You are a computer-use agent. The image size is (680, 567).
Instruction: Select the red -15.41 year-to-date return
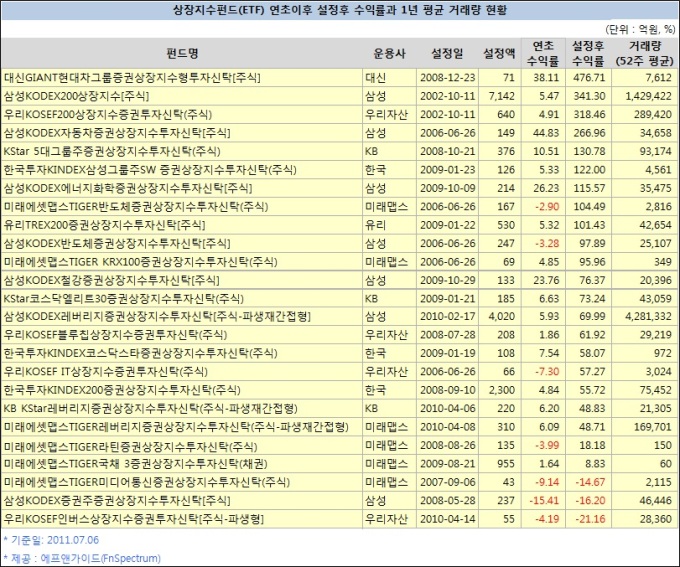click(x=544, y=501)
